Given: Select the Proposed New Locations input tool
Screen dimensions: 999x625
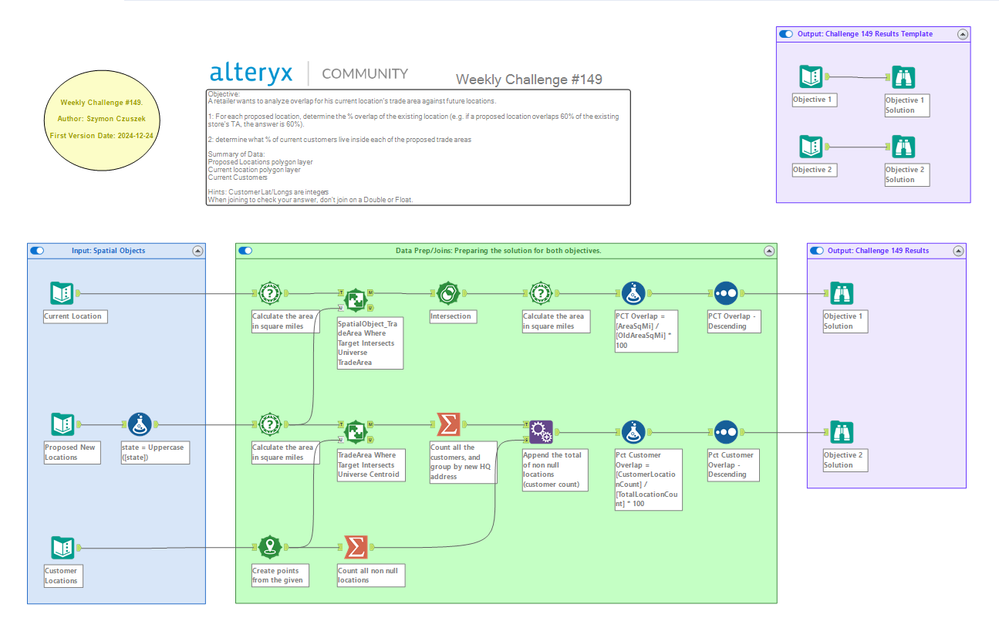Looking at the screenshot, I should pyautogui.click(x=62, y=424).
